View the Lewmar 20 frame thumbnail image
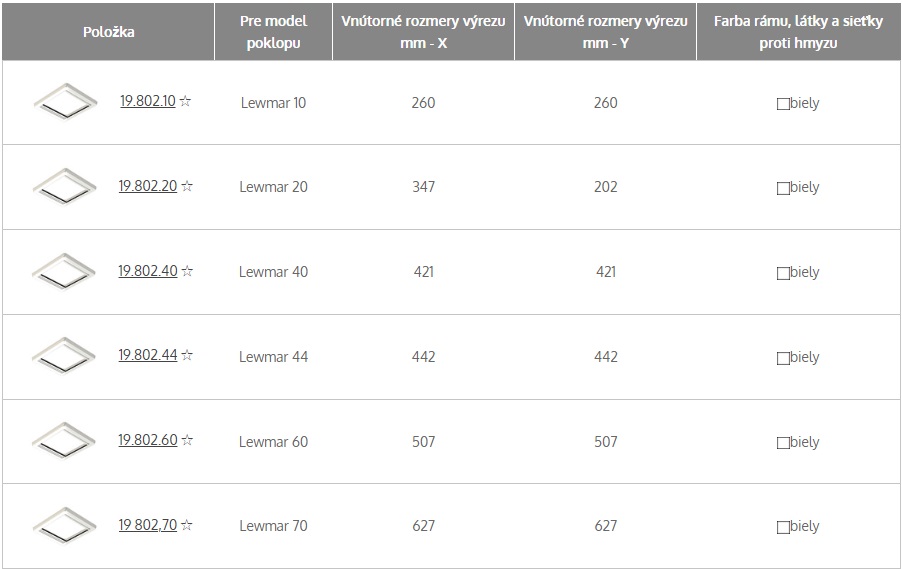 pyautogui.click(x=64, y=186)
